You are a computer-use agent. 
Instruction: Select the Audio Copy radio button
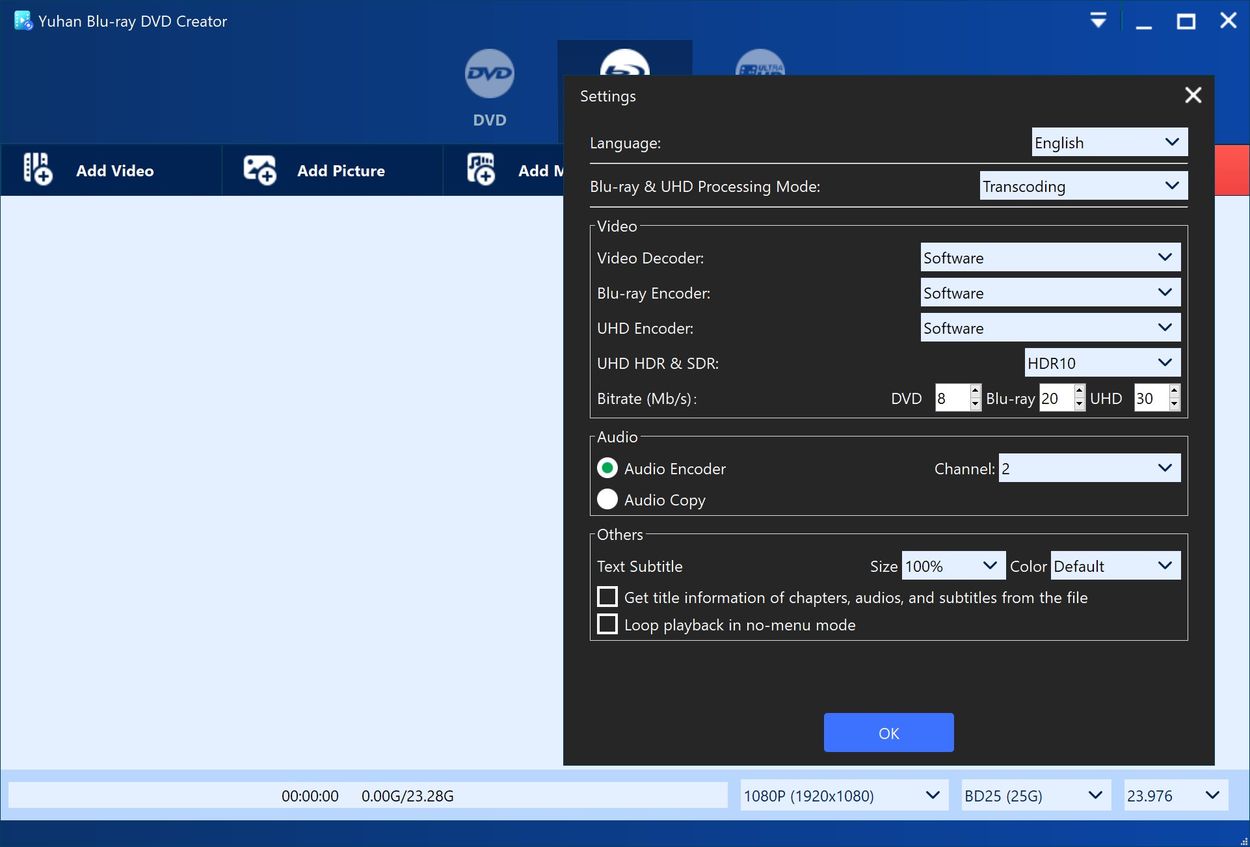click(x=607, y=499)
